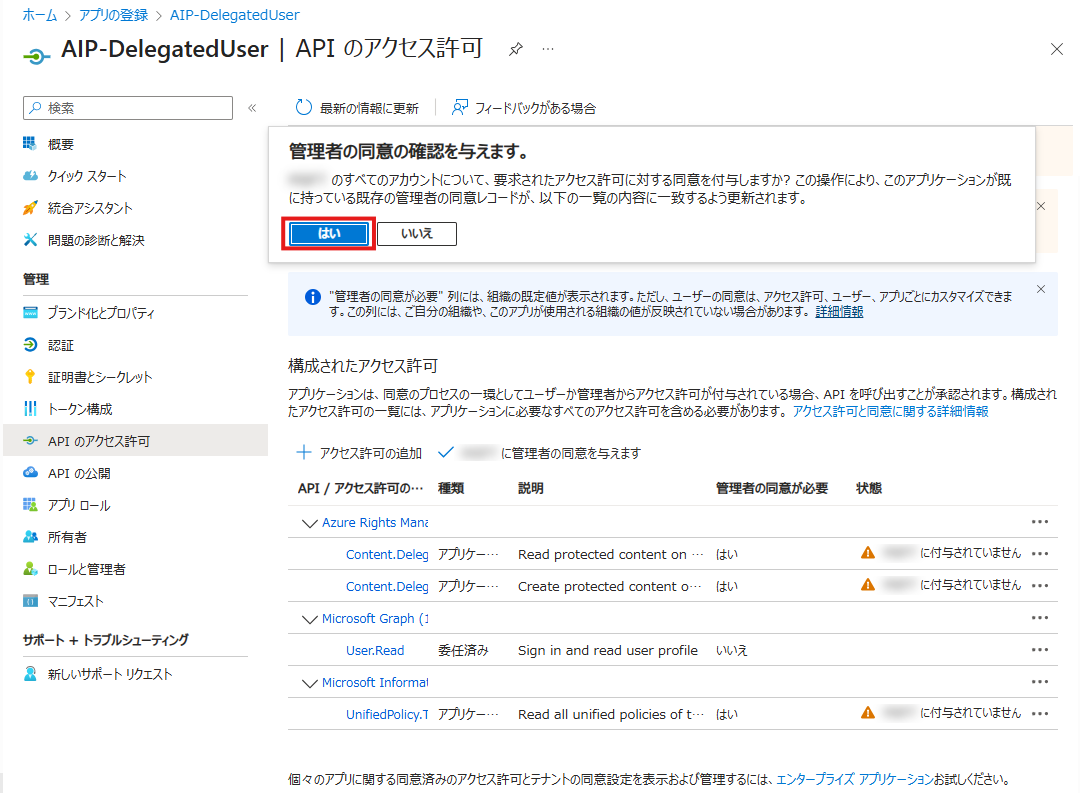Image resolution: width=1080 pixels, height=793 pixels.
Task: Click the checkmark に管理者の同意を与えます button
Action: point(540,453)
